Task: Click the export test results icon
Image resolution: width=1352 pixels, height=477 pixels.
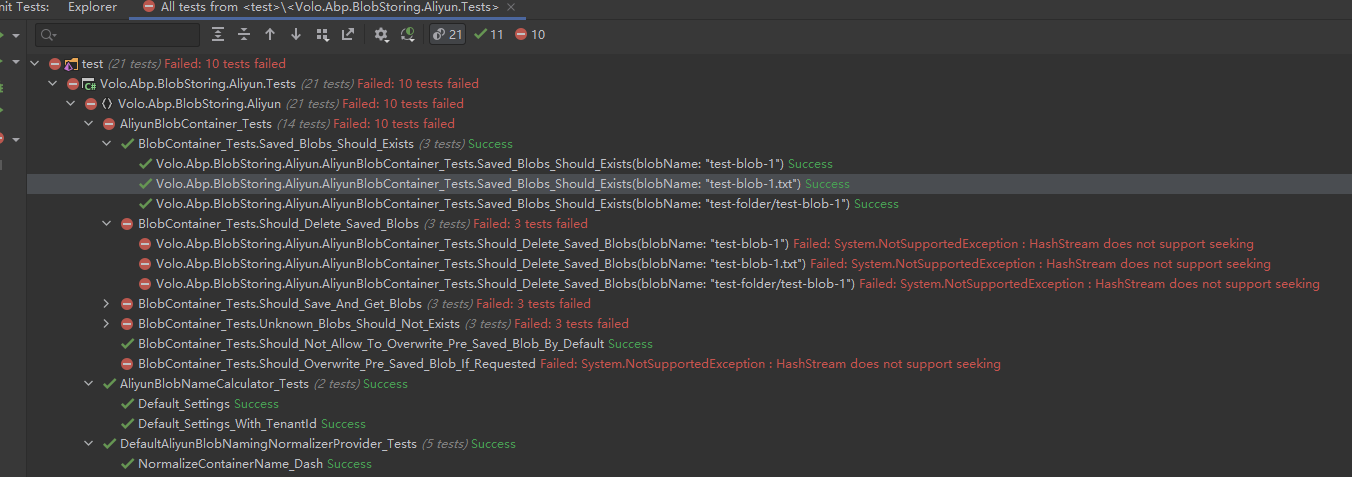Action: (x=348, y=35)
